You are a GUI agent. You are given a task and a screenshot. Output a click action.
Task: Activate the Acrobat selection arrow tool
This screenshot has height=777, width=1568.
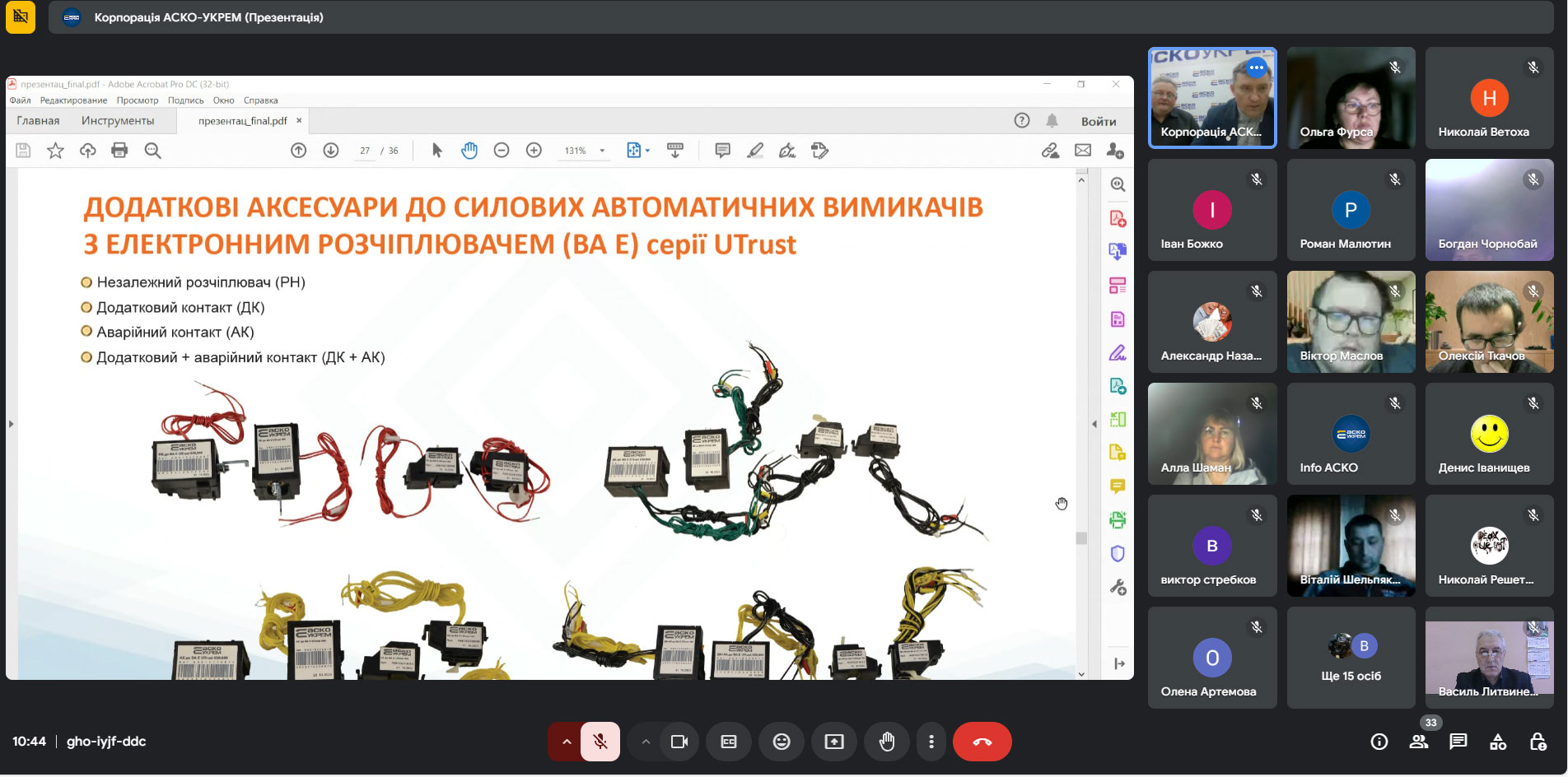(437, 151)
